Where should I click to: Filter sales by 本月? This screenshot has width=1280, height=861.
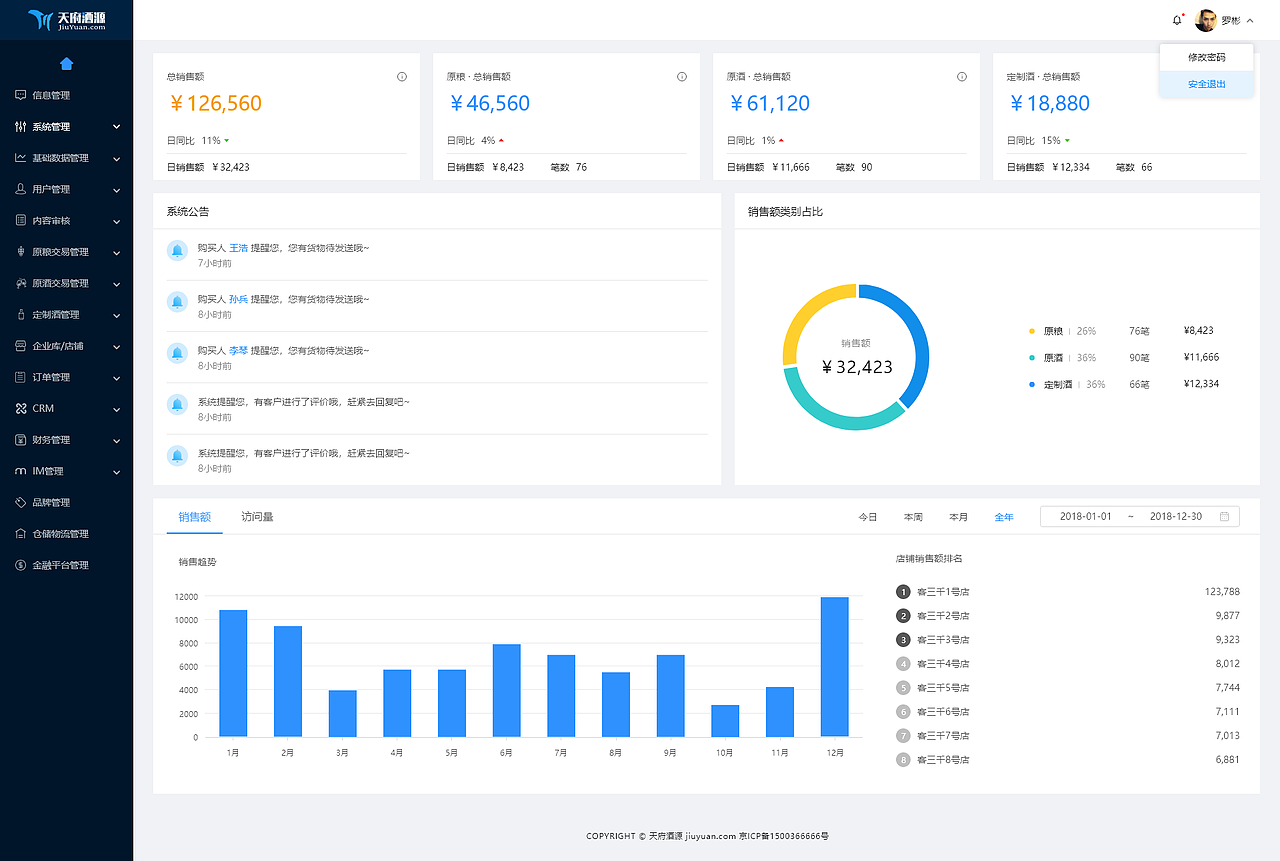click(958, 517)
